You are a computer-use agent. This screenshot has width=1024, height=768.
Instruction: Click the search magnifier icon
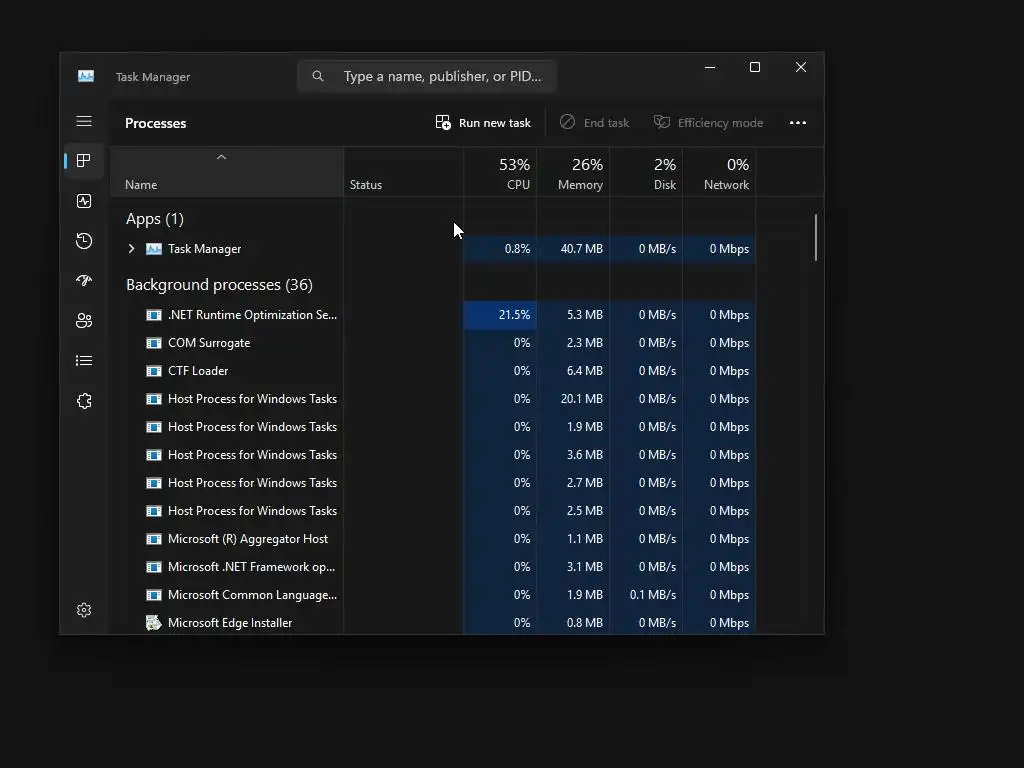317,76
